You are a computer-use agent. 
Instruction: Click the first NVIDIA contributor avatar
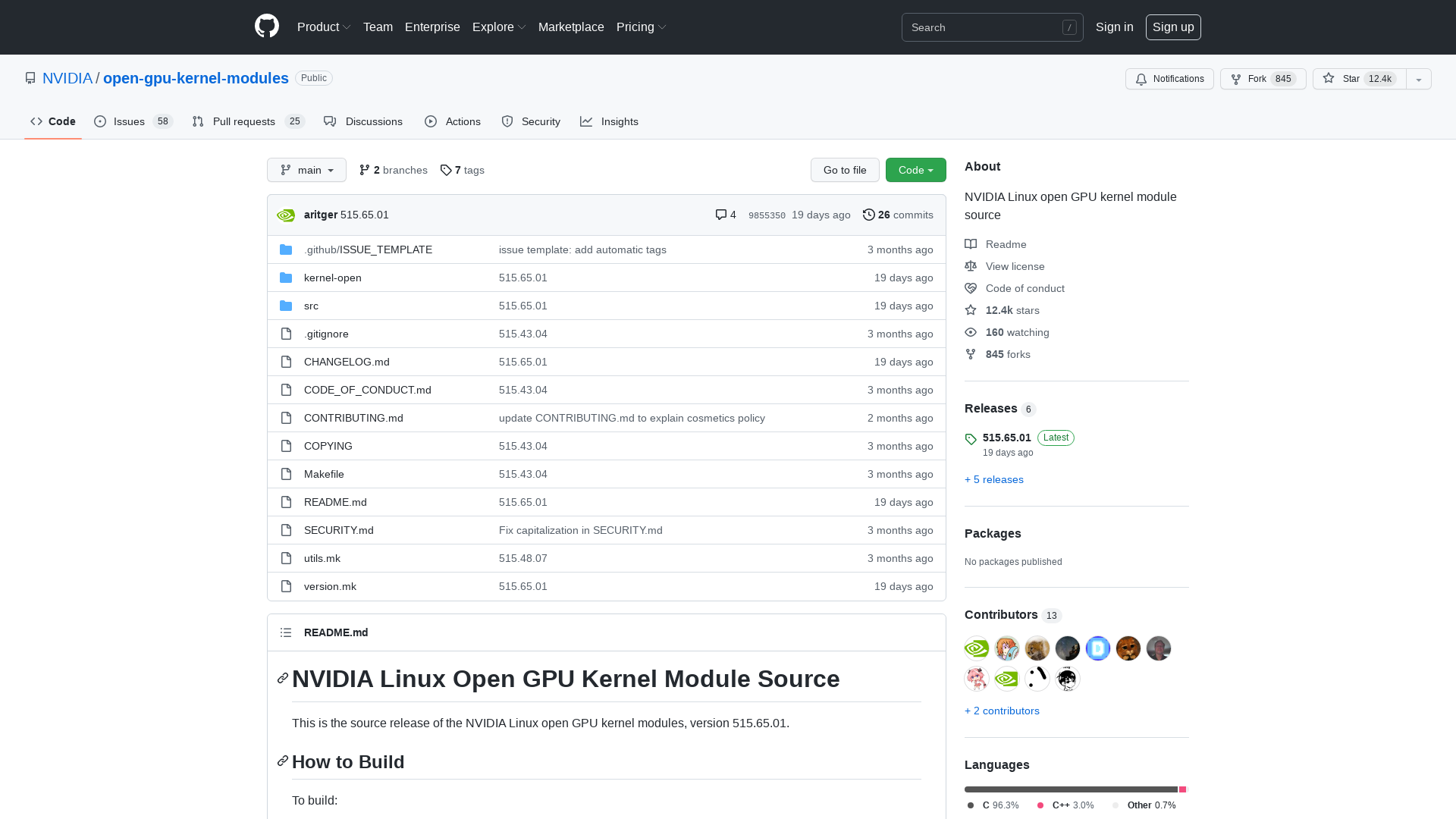(977, 648)
